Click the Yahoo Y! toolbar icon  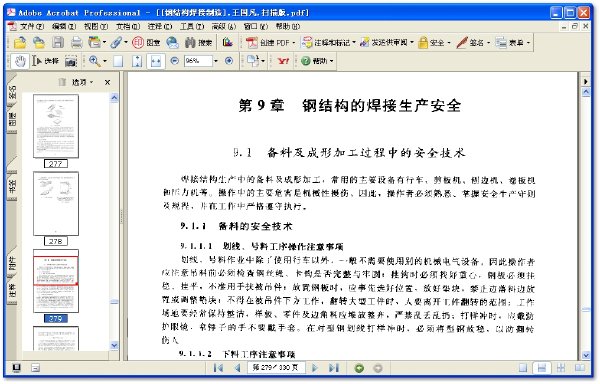tap(283, 61)
